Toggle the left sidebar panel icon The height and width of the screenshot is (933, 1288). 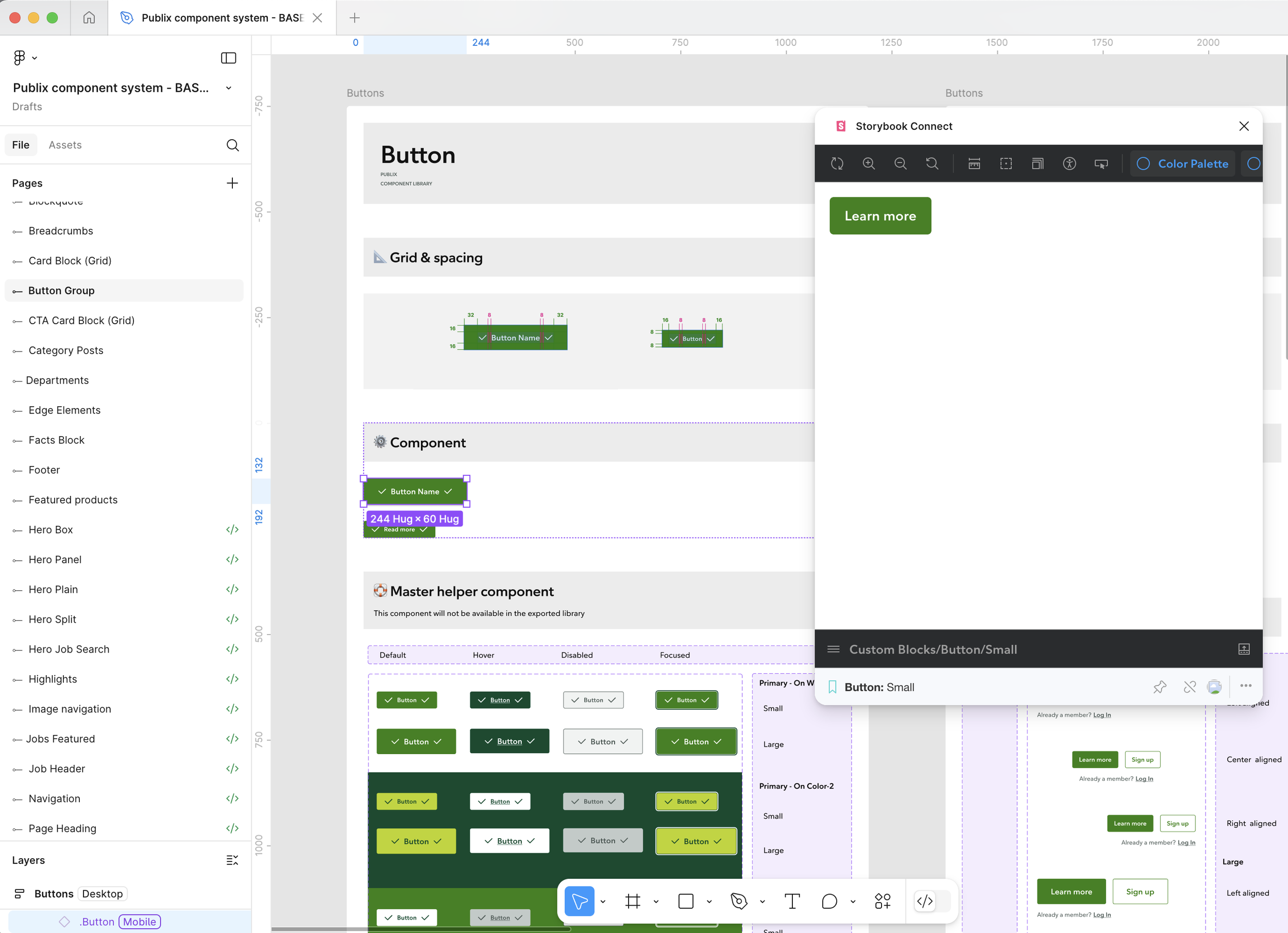228,58
